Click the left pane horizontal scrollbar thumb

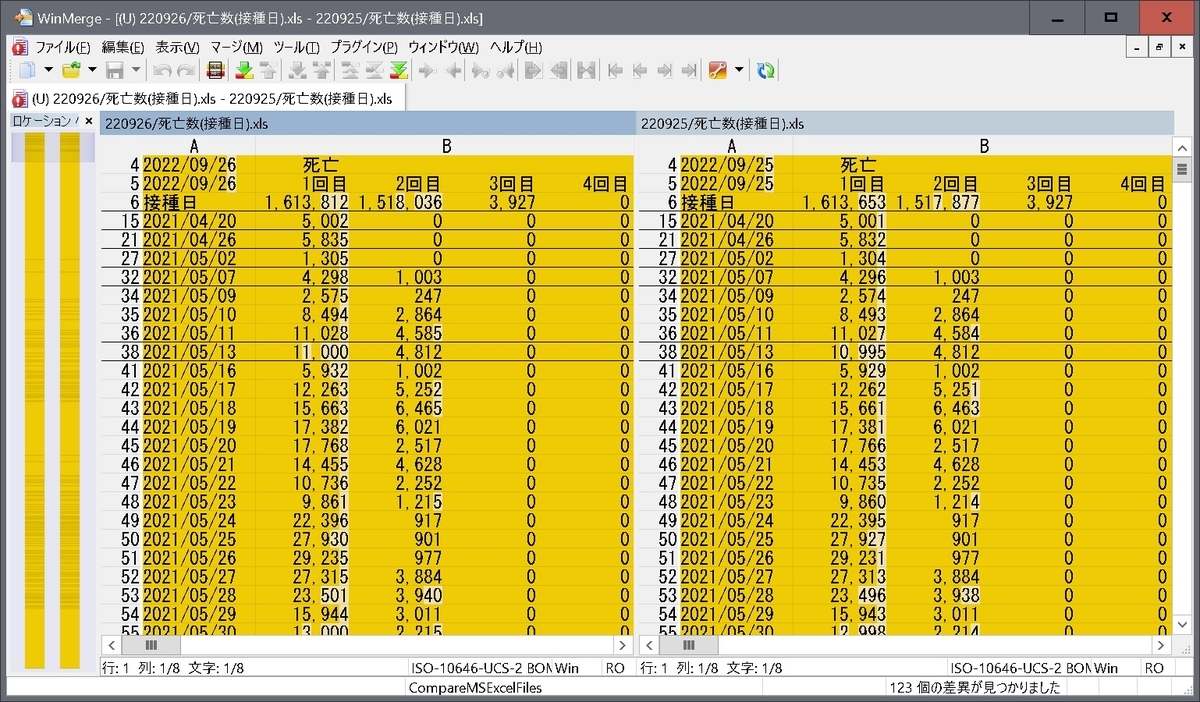tap(152, 646)
